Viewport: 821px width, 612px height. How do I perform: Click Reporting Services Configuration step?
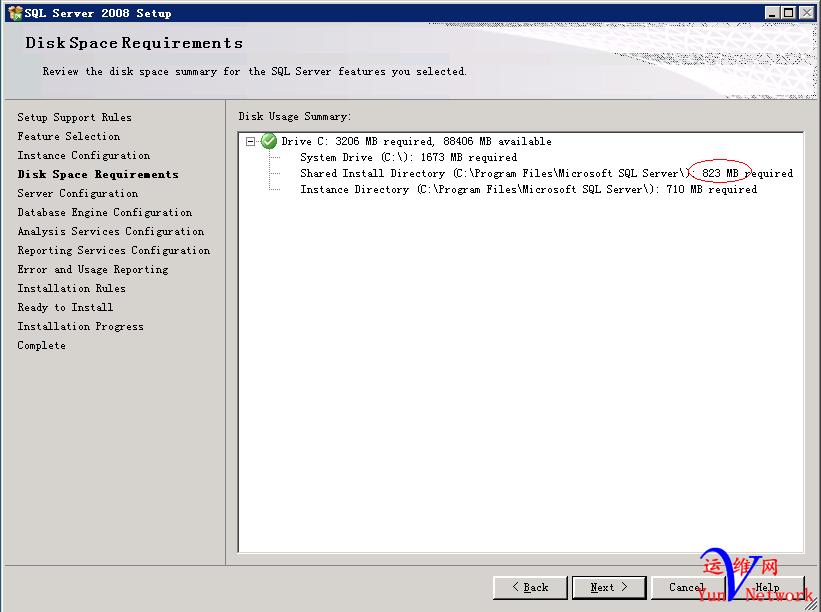[114, 250]
